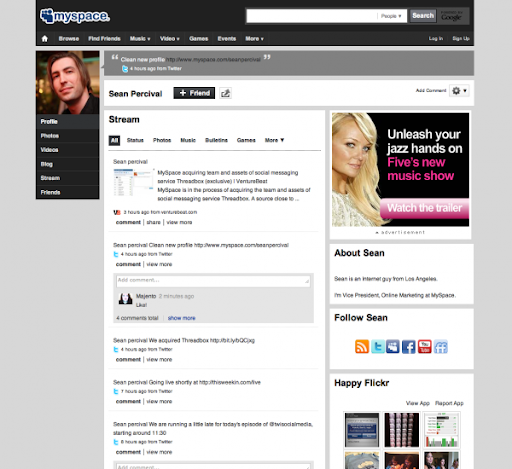The width and height of the screenshot is (512, 469).
Task: Open Events in the navbar
Action: (227, 39)
